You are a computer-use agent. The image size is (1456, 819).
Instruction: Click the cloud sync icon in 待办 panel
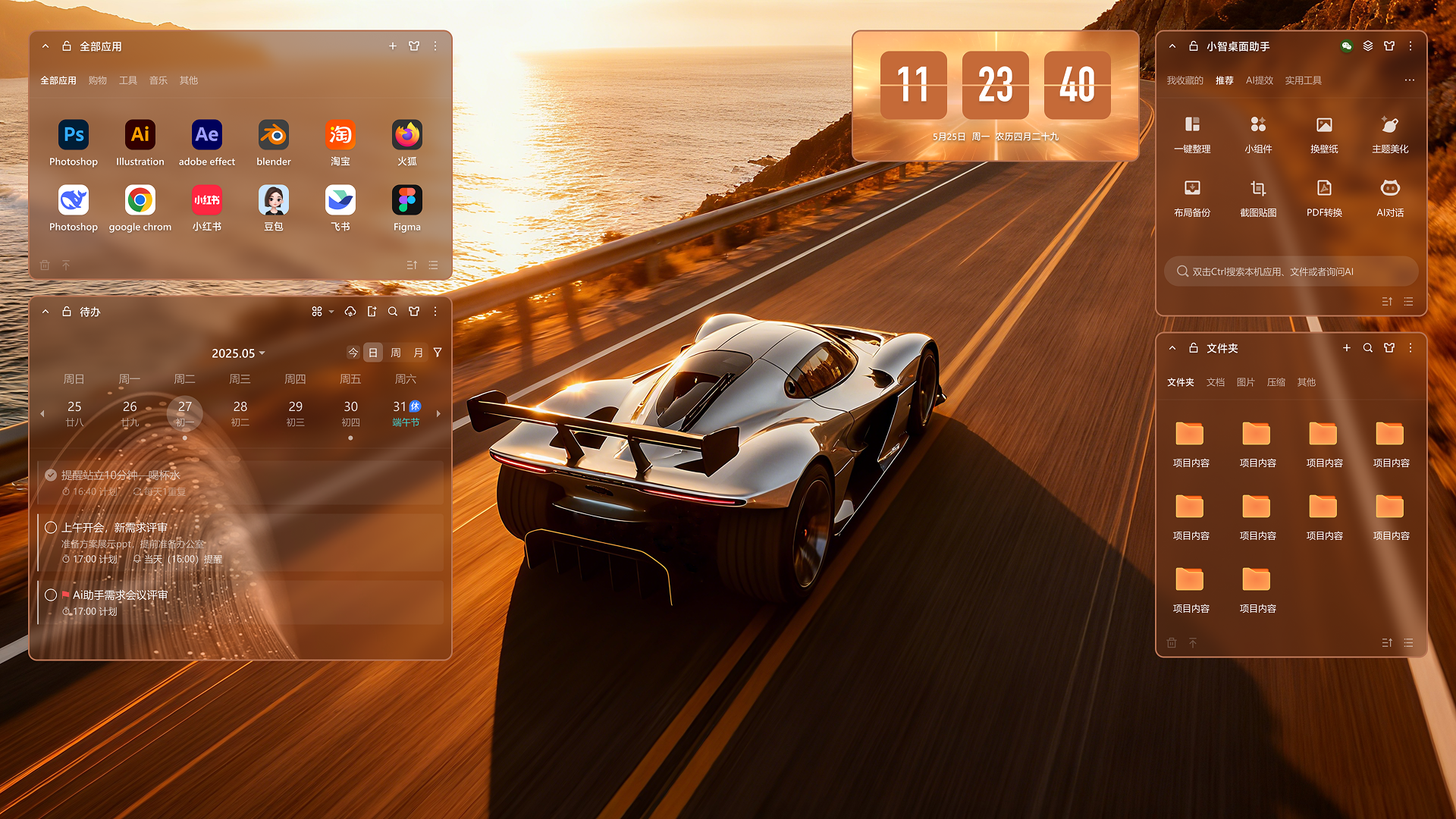[x=350, y=312]
